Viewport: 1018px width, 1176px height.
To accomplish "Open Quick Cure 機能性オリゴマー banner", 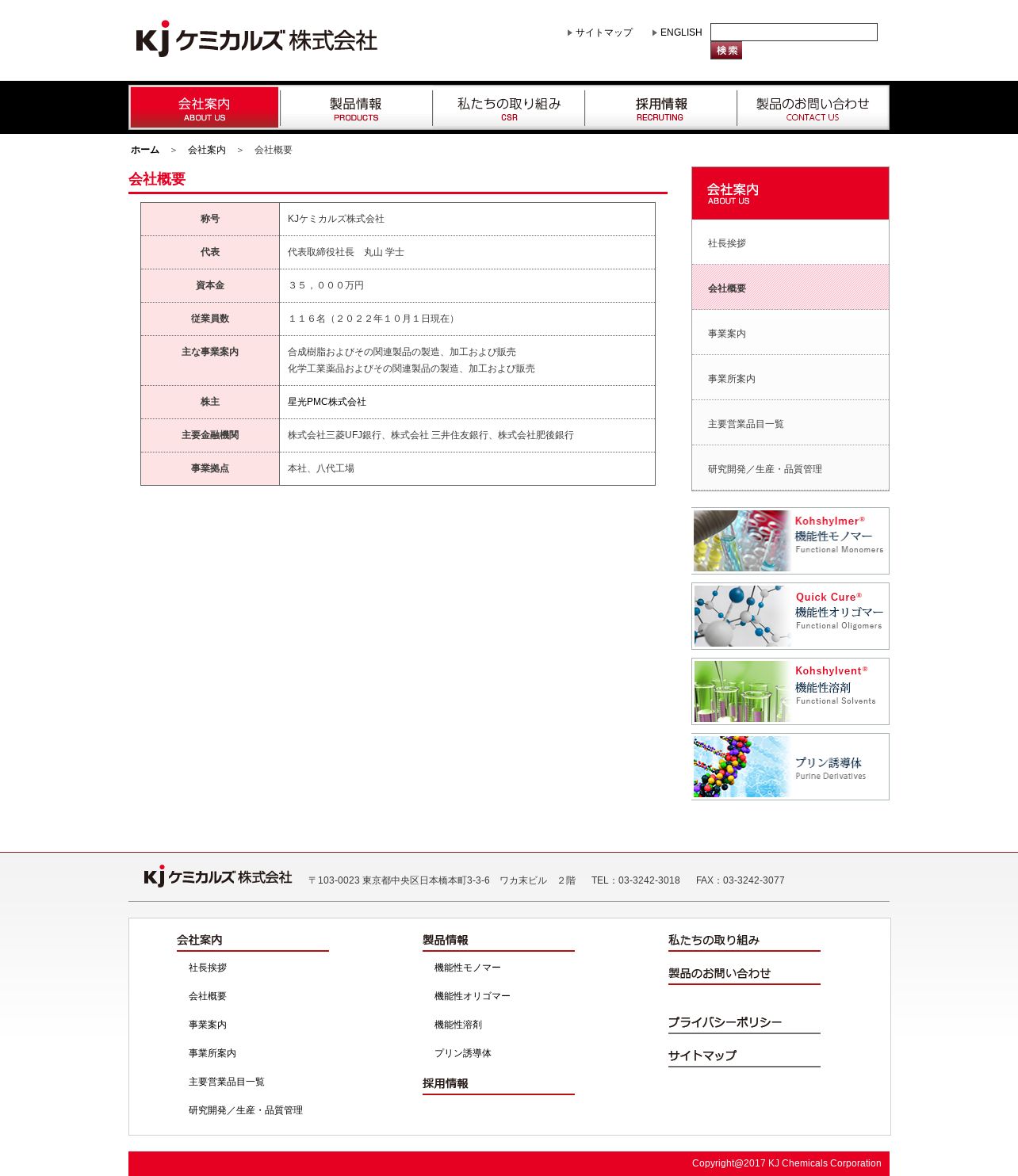I will pos(790,616).
